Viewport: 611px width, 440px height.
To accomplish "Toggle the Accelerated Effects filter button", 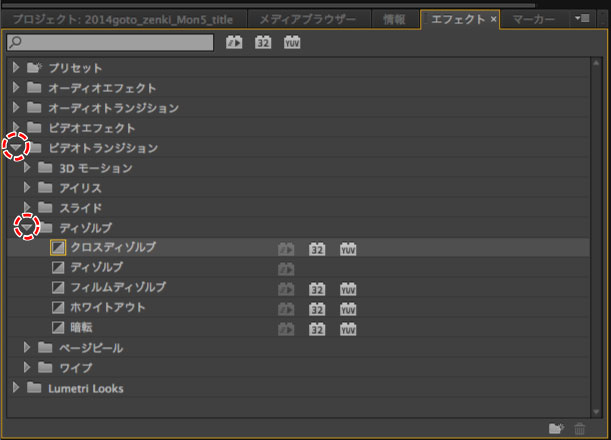I will pyautogui.click(x=234, y=42).
